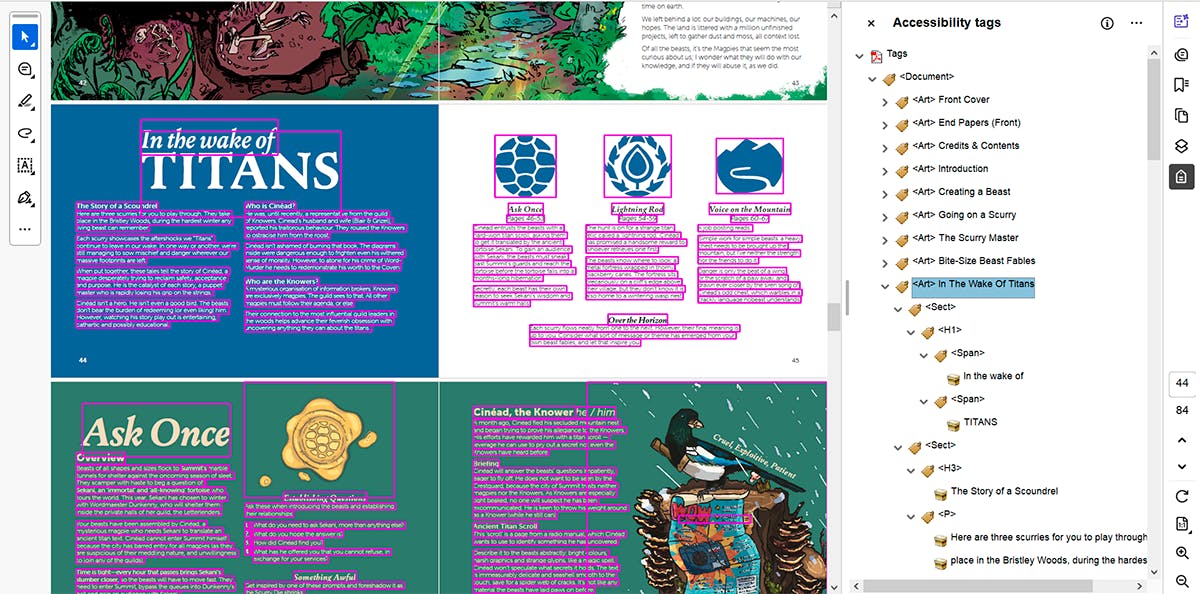Select the Add comment tool
Image resolution: width=1200 pixels, height=594 pixels.
pyautogui.click(x=24, y=69)
